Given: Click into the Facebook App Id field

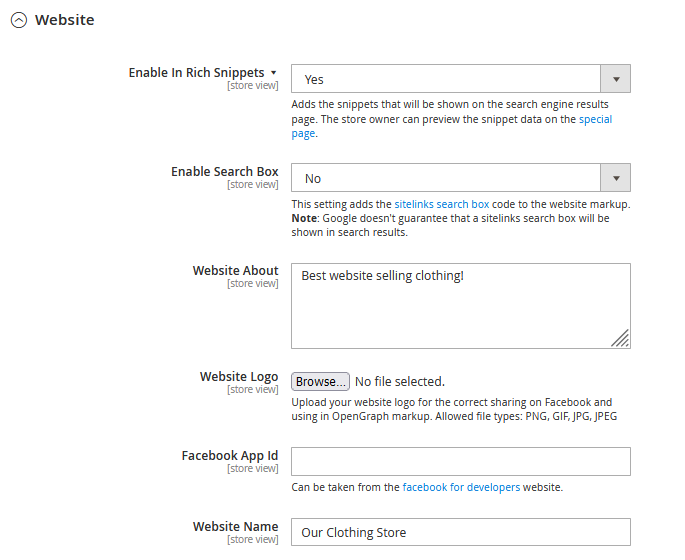Looking at the screenshot, I should click(x=460, y=461).
